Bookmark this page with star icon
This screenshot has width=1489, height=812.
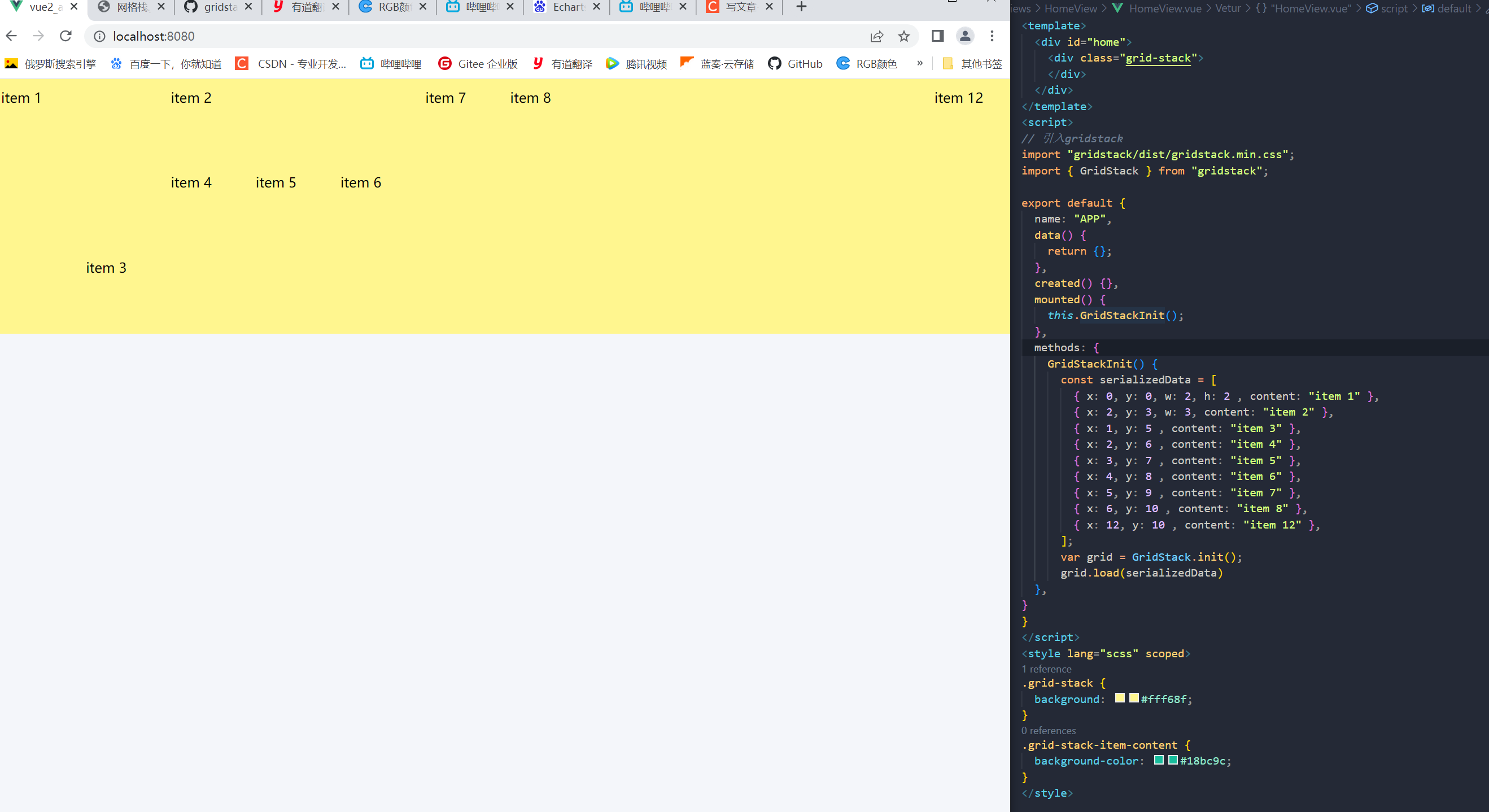pos(903,36)
